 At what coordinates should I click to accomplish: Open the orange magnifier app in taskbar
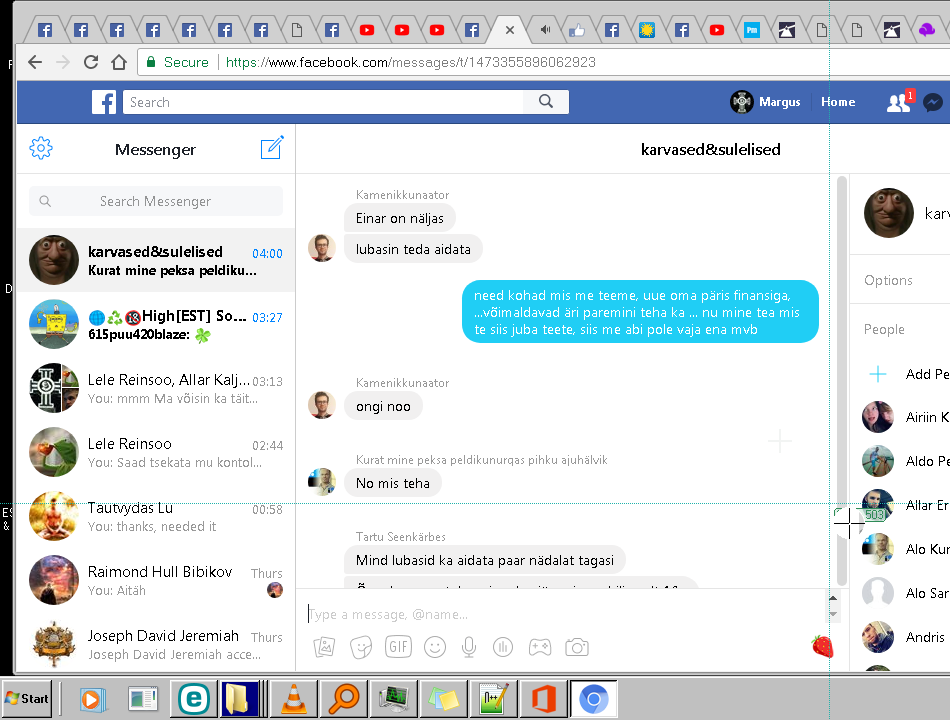(x=344, y=698)
